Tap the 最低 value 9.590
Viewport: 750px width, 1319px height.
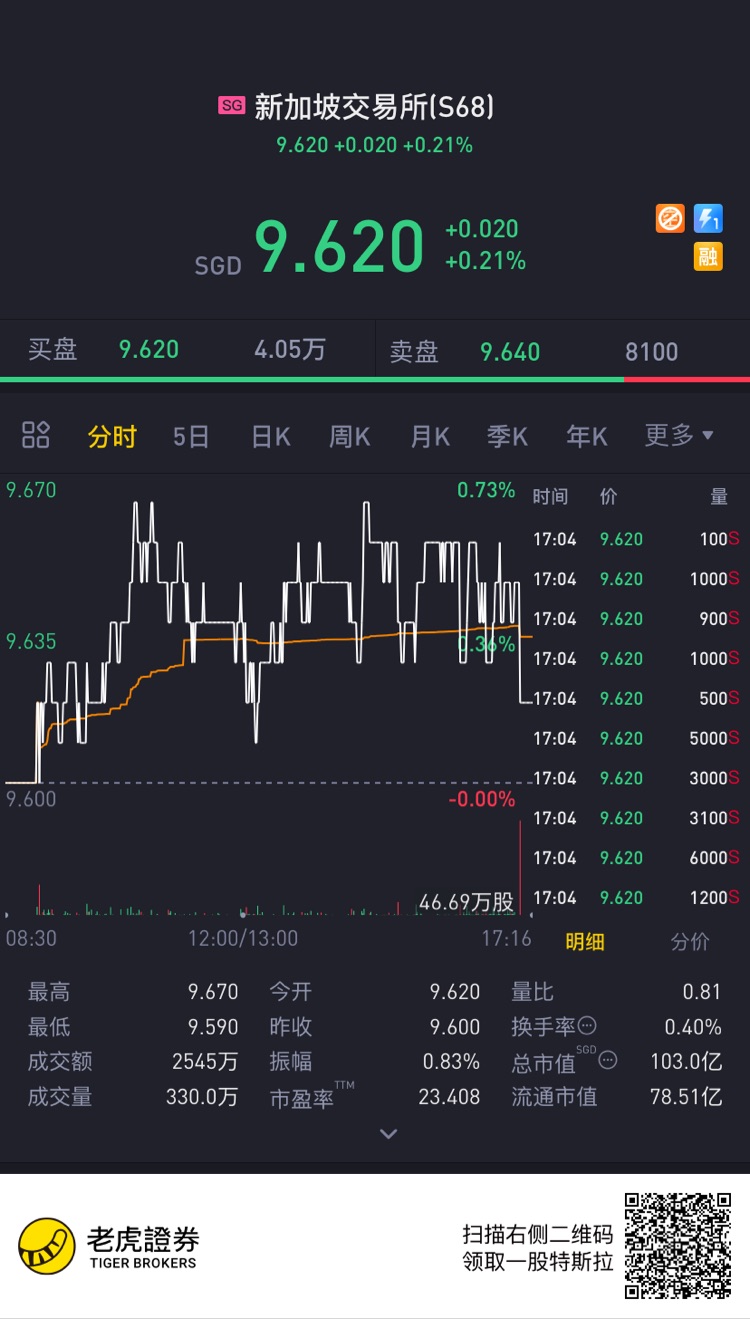click(213, 1027)
